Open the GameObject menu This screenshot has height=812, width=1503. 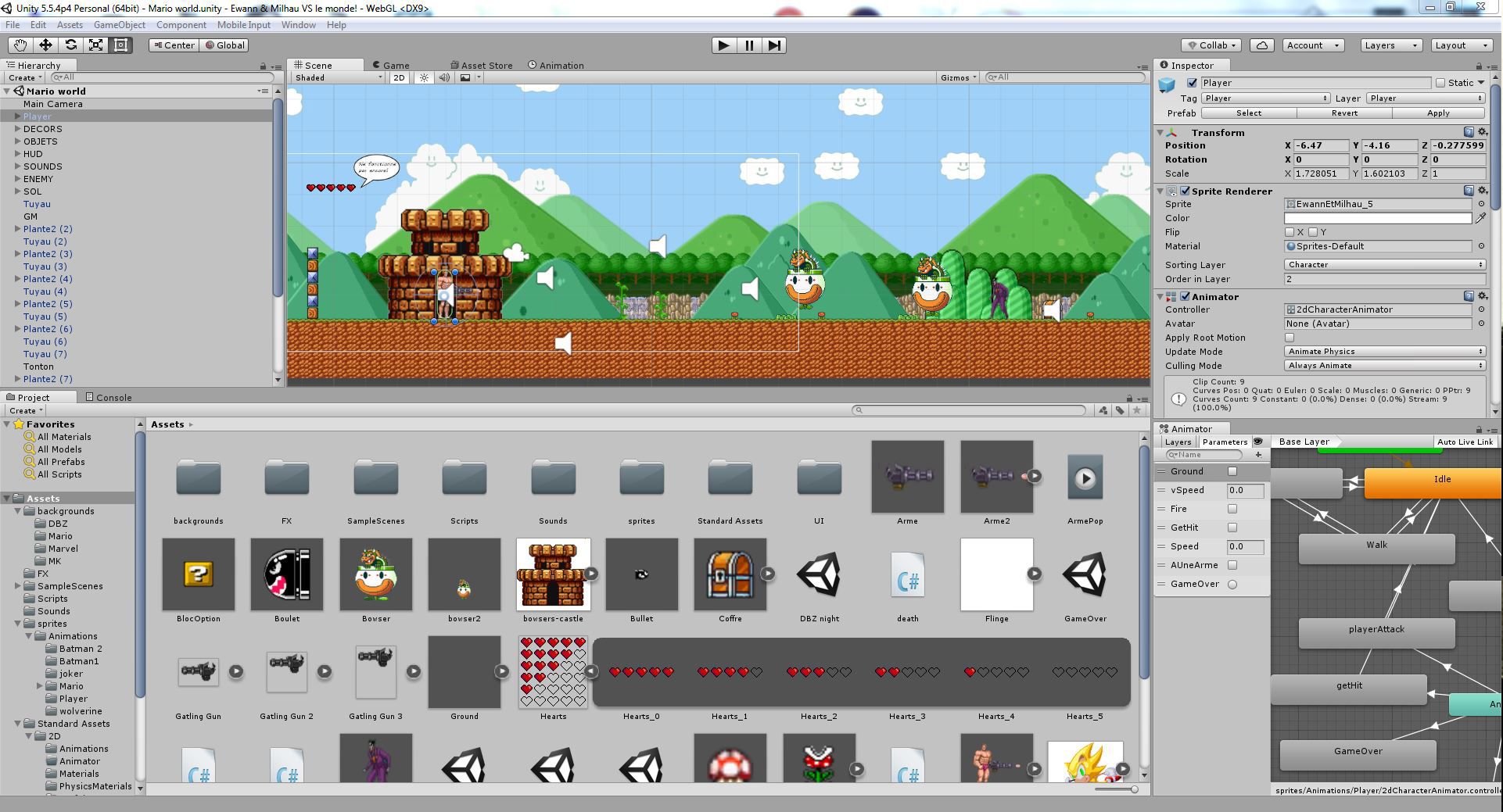click(x=119, y=25)
